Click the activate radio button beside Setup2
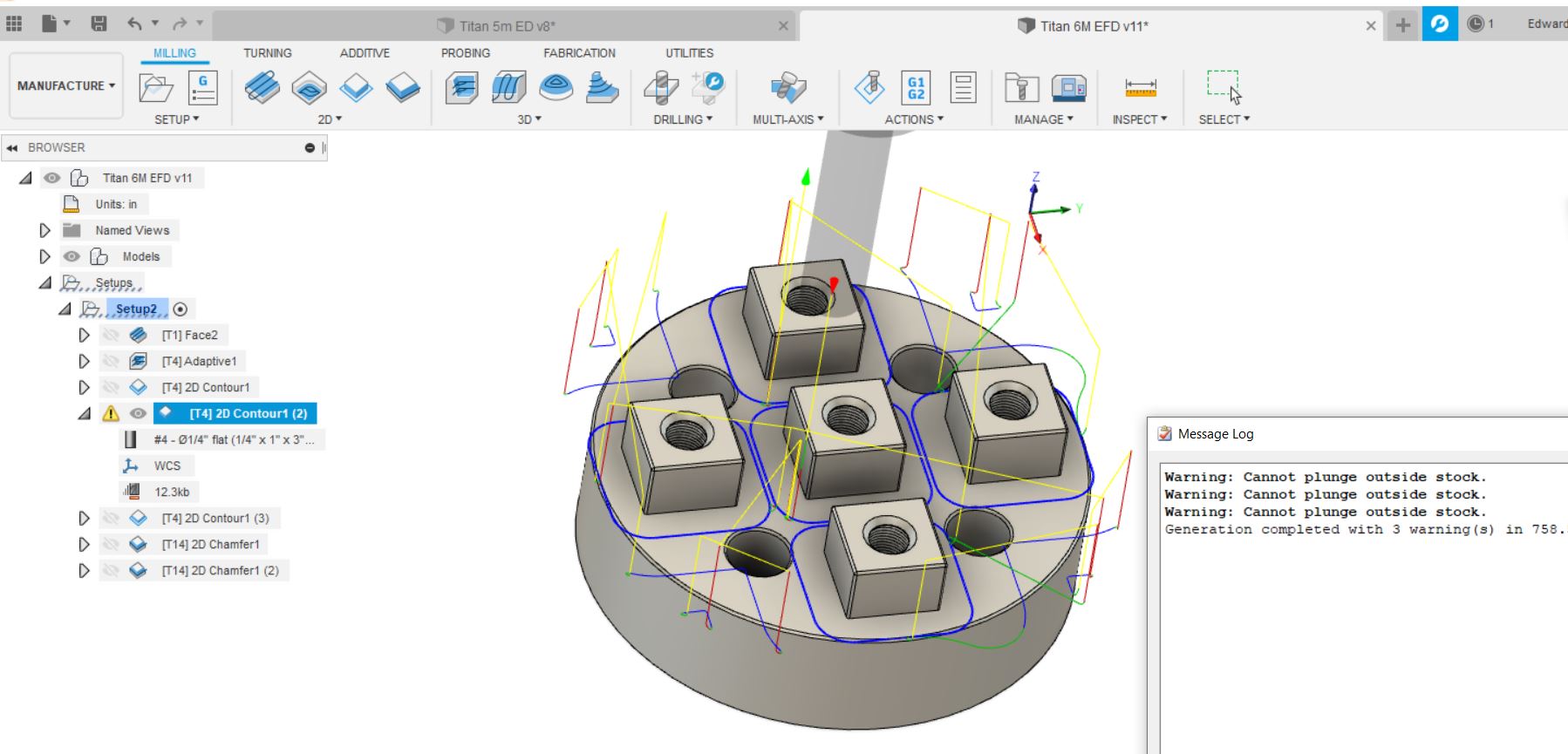 [x=181, y=309]
